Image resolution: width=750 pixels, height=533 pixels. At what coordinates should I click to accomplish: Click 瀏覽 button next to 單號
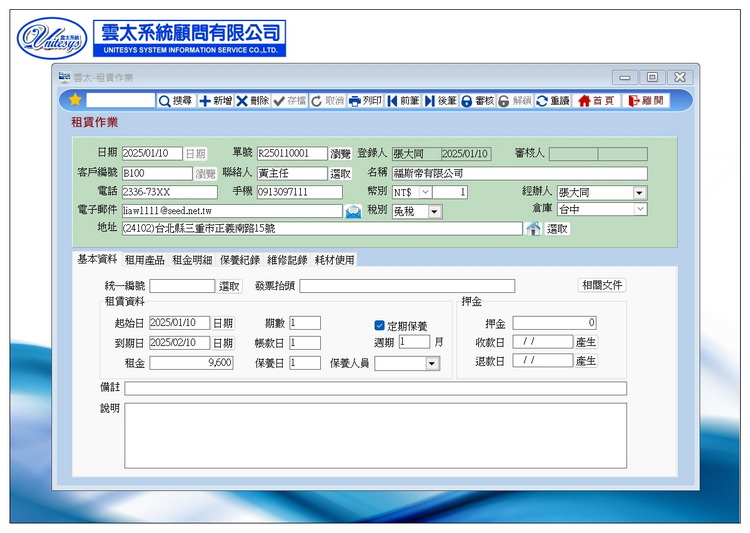click(341, 154)
